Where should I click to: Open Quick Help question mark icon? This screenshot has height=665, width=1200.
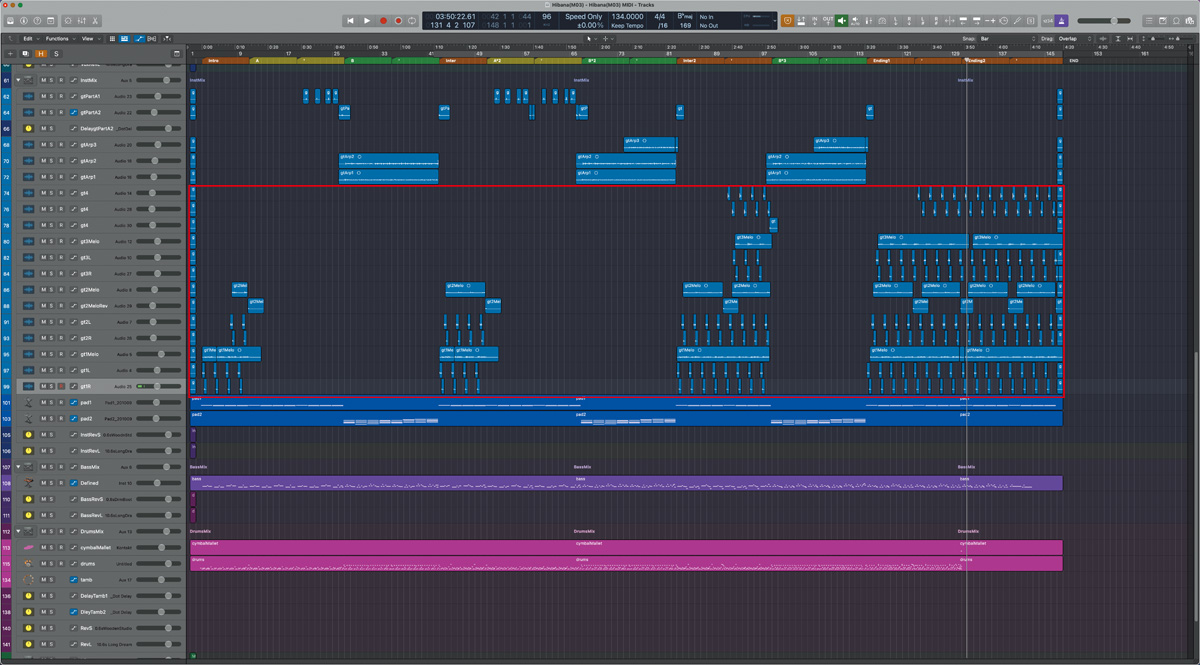coord(37,21)
